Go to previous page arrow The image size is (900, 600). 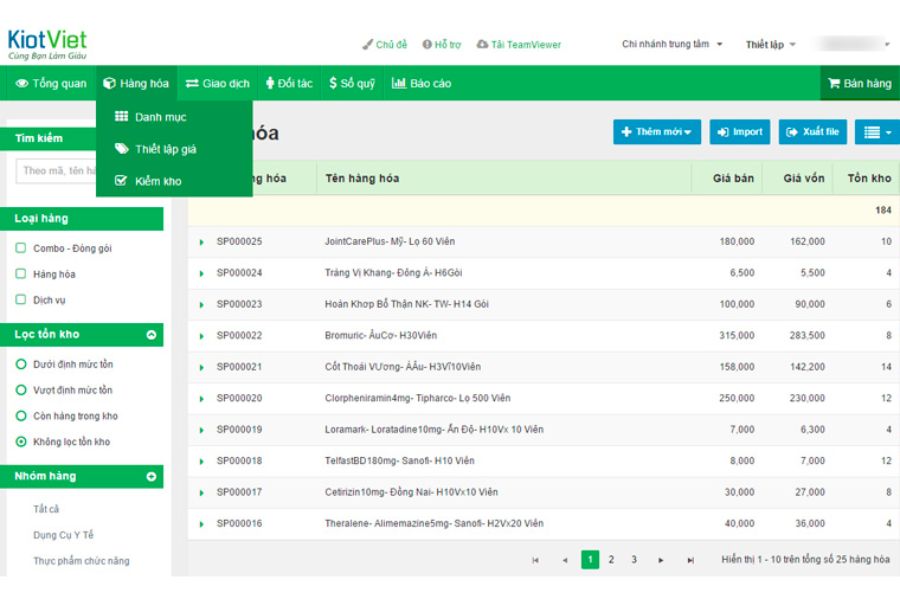[x=565, y=560]
